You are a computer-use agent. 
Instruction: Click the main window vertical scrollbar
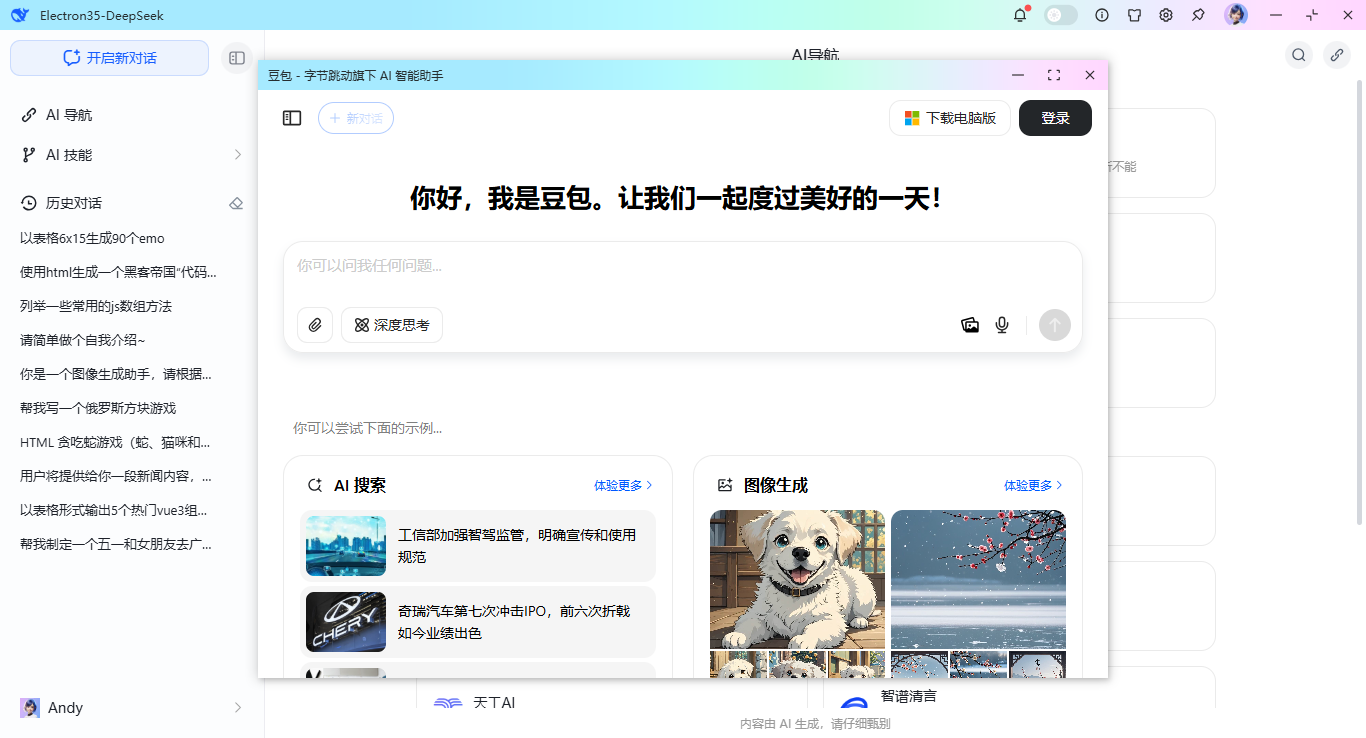pyautogui.click(x=1360, y=300)
